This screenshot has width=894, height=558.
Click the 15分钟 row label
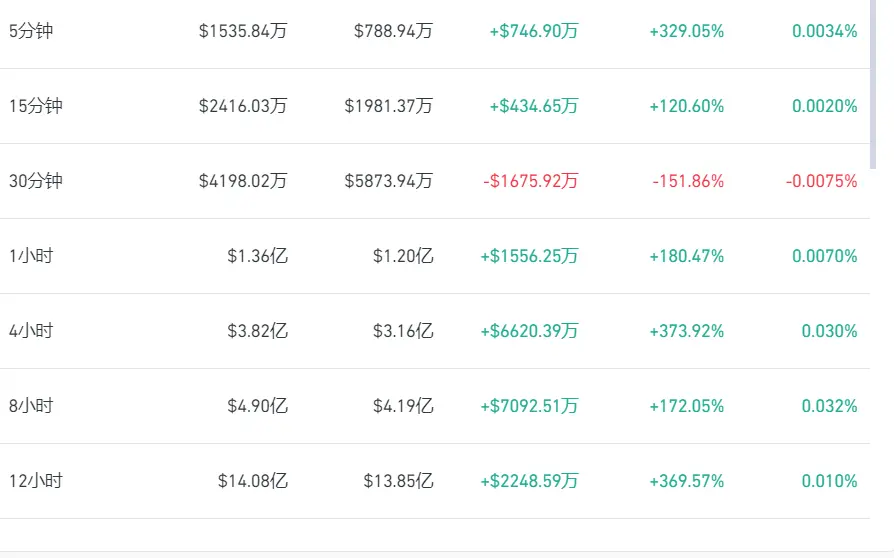pyautogui.click(x=35, y=106)
